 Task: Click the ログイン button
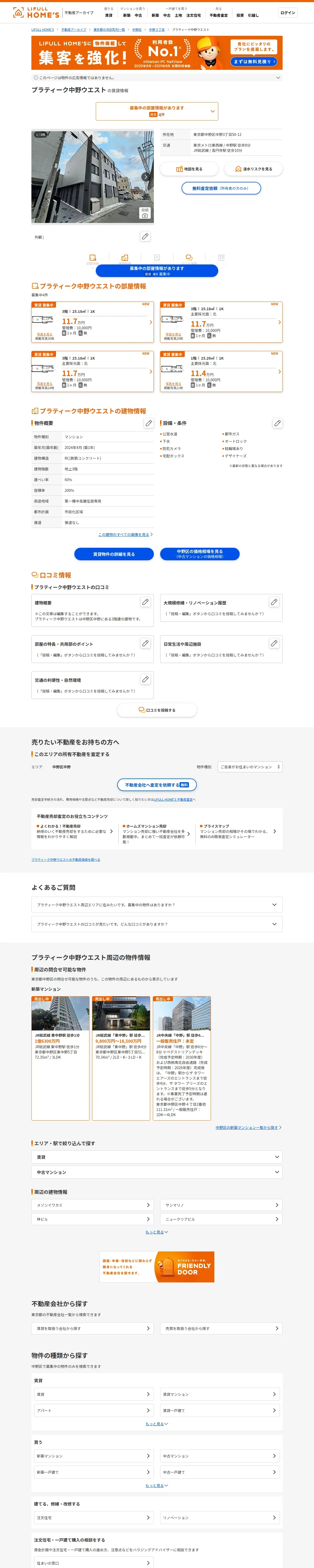click(288, 13)
